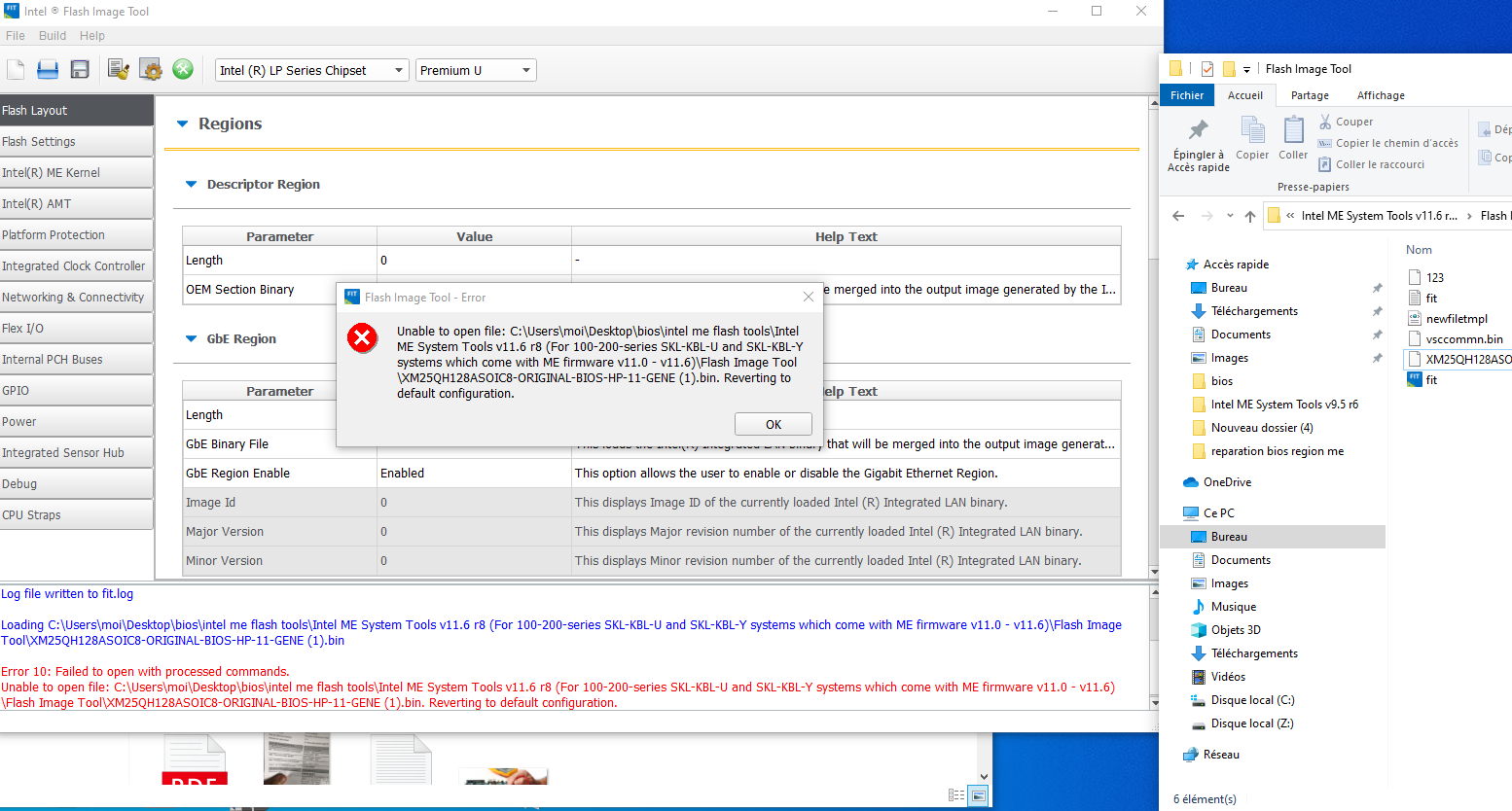Screen dimensions: 1512x811
Task: Click the Explorer address bar path
Action: pyautogui.click(x=1388, y=216)
